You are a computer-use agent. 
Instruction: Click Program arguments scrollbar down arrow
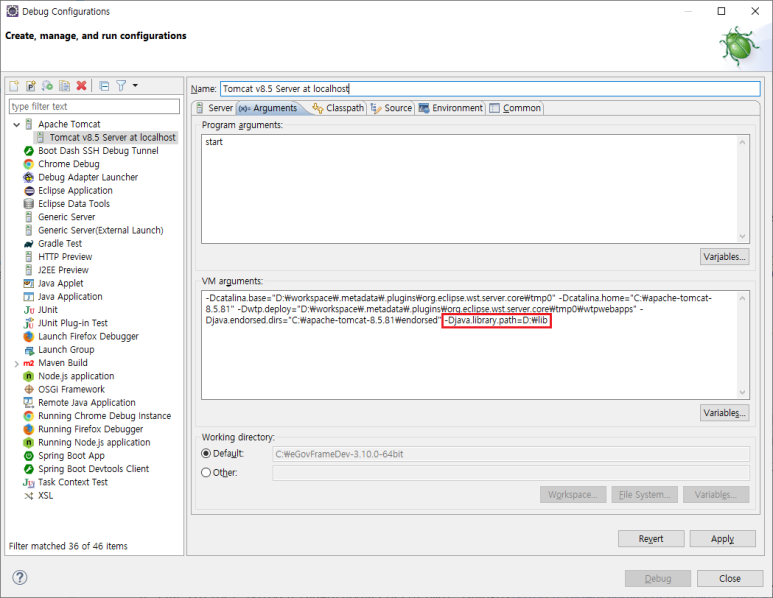tap(742, 237)
